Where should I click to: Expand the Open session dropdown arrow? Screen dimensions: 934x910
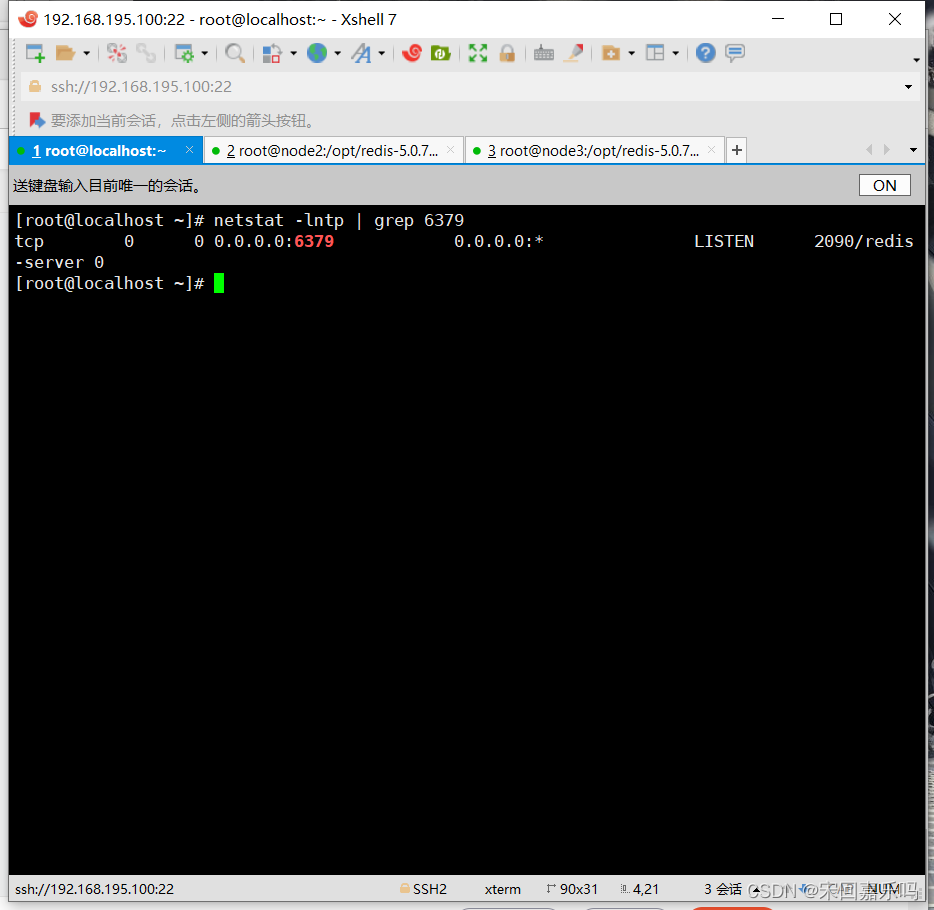tap(86, 54)
